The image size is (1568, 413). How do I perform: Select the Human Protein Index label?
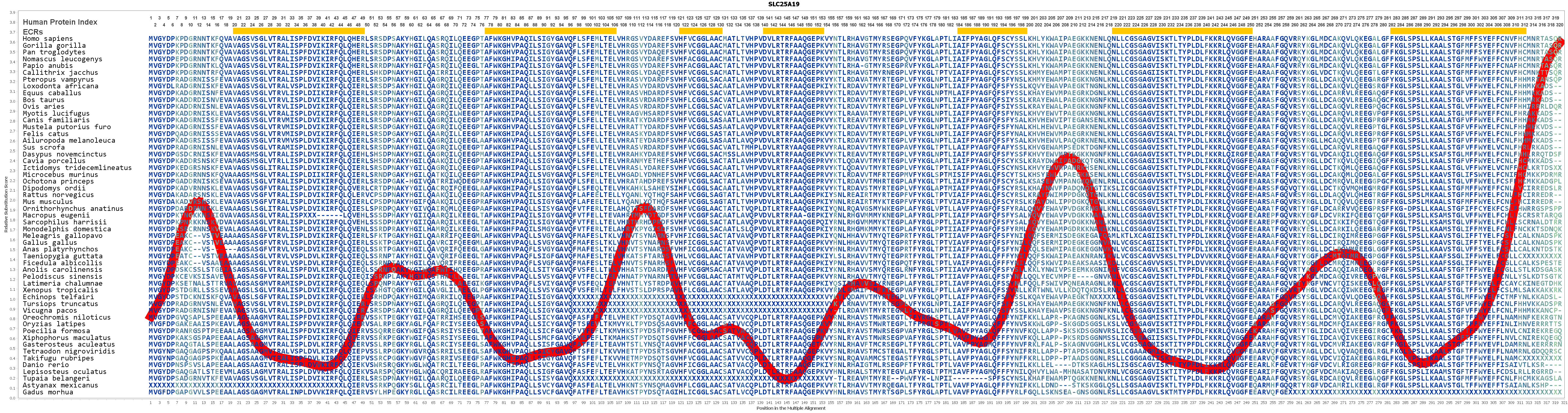[x=60, y=22]
